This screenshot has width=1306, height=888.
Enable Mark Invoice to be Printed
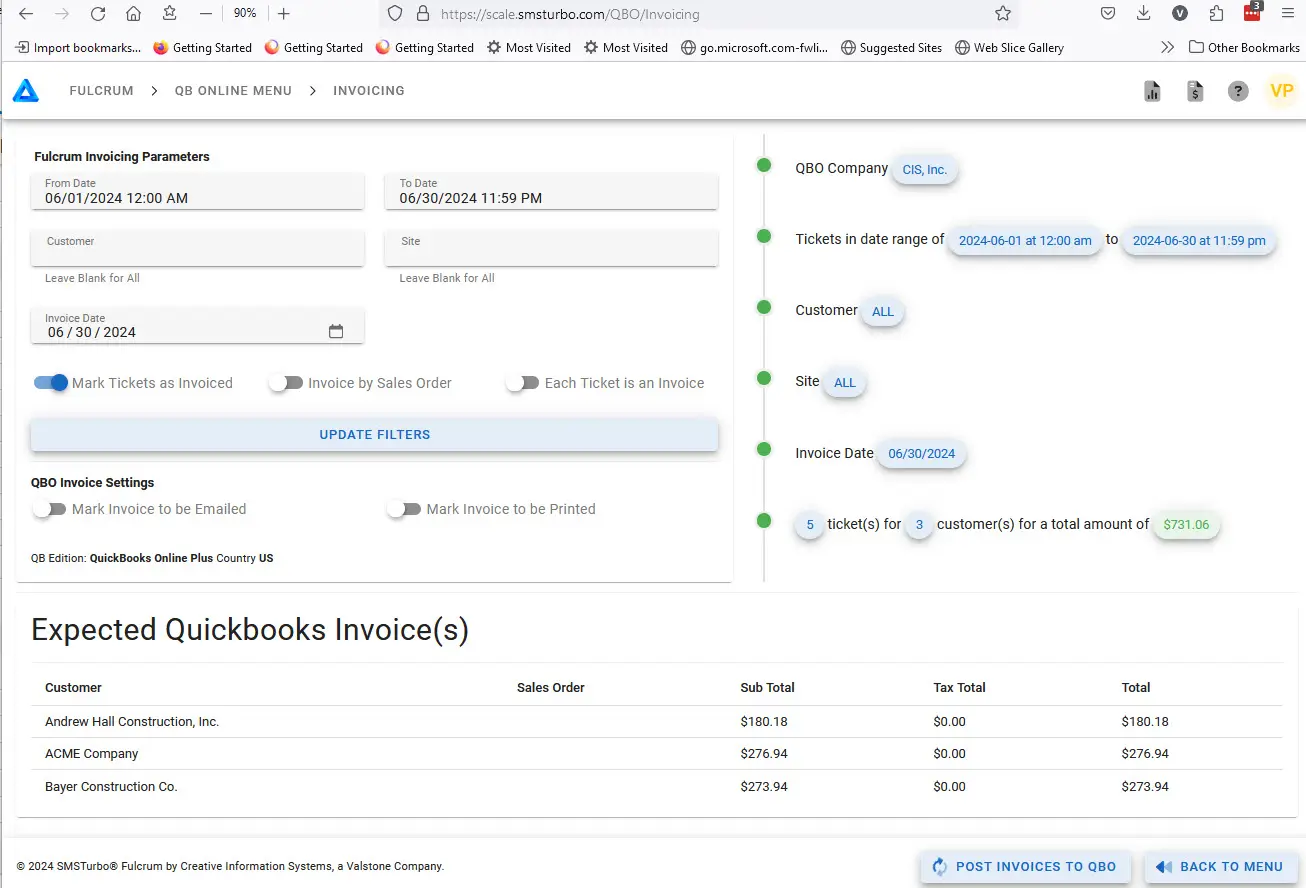404,509
